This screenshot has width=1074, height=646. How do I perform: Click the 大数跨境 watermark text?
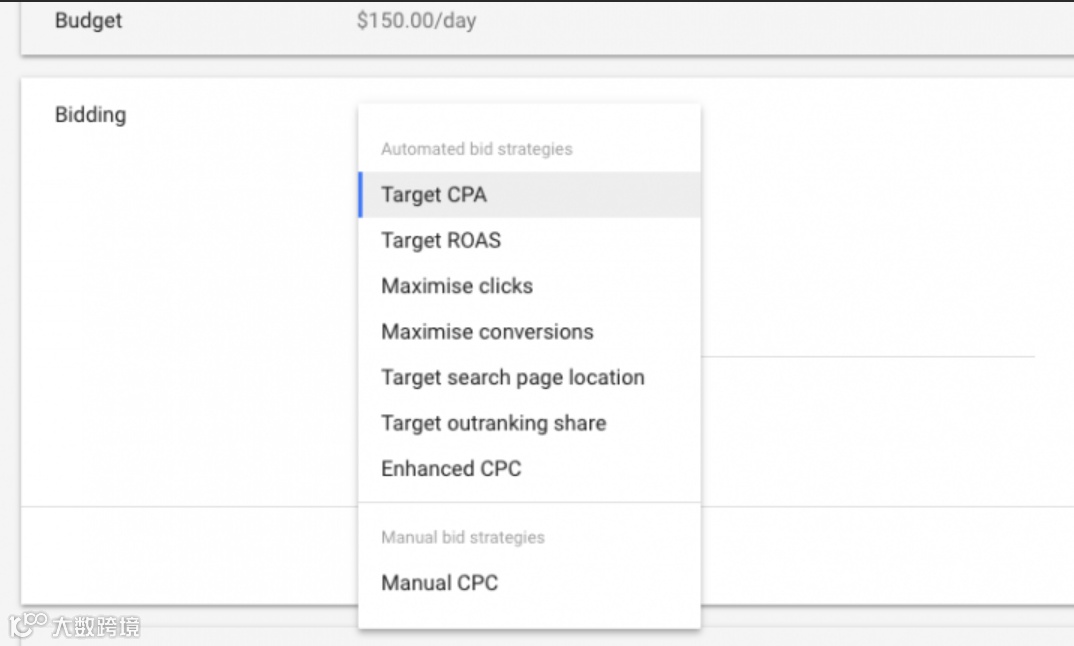click(x=96, y=627)
